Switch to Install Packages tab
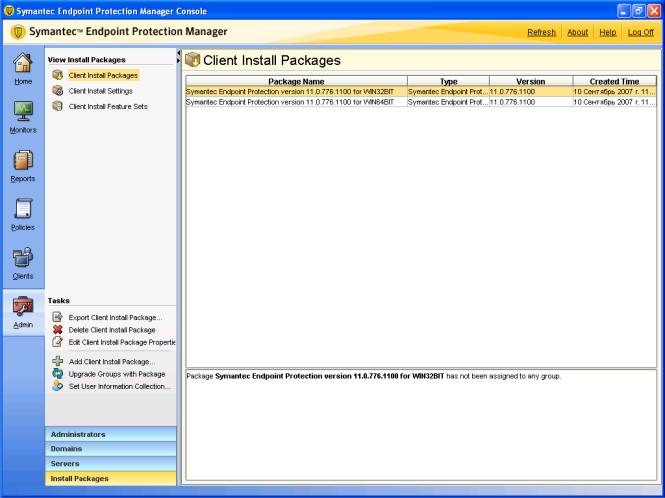The image size is (665, 498). tap(111, 478)
